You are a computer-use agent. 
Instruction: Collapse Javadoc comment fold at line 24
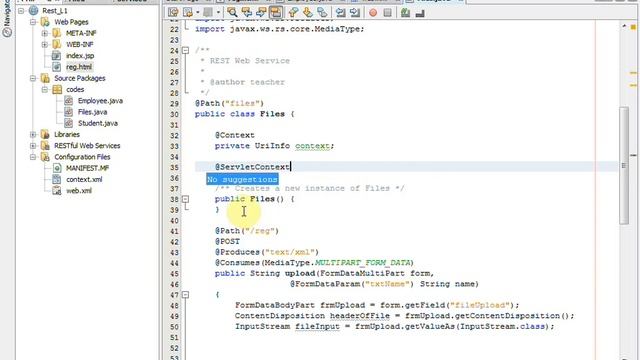[x=185, y=51]
